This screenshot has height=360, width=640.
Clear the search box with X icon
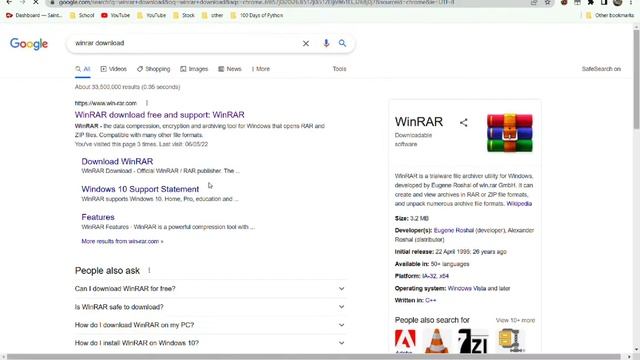[306, 43]
